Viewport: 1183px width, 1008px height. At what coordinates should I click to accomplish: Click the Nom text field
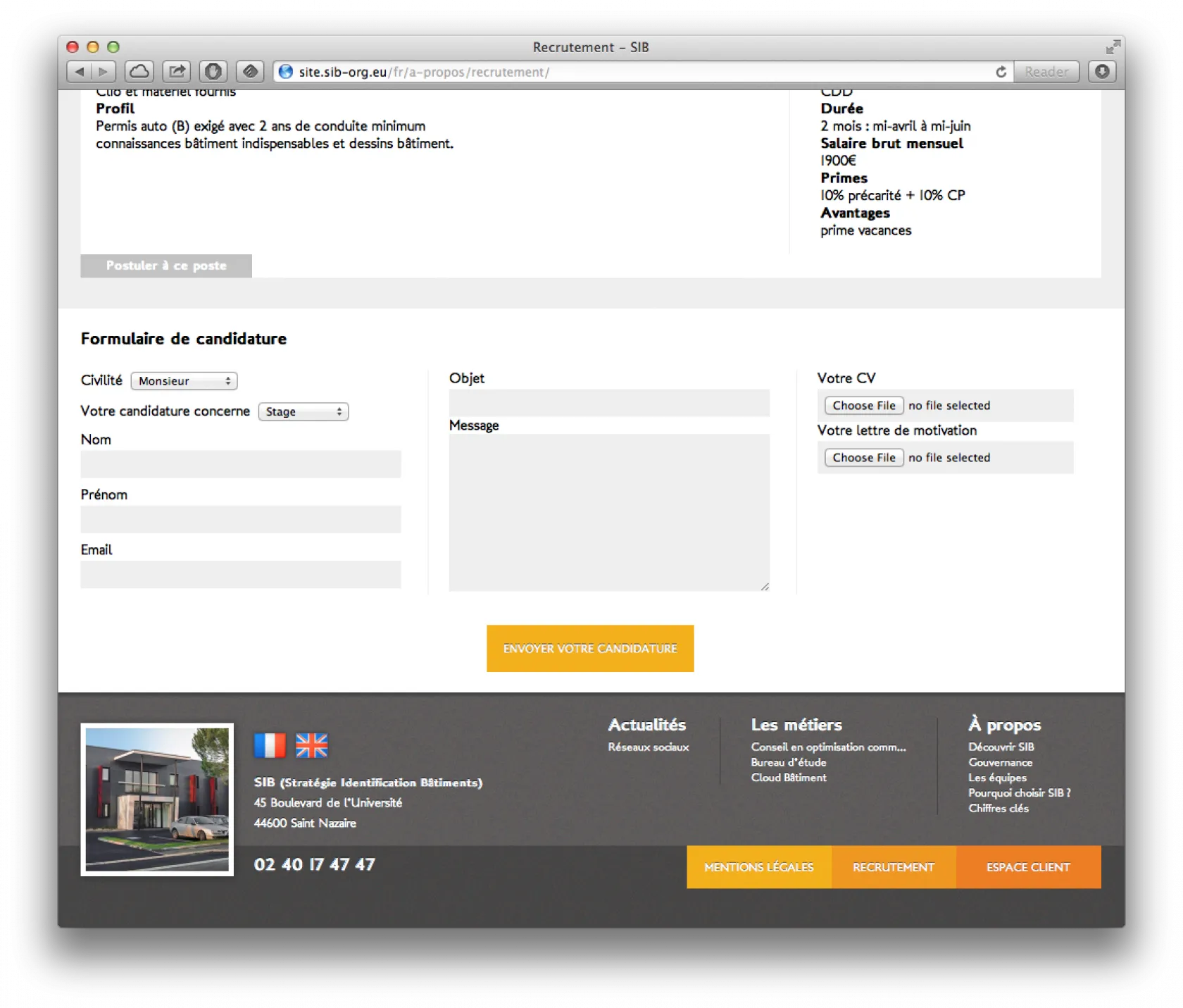point(241,464)
